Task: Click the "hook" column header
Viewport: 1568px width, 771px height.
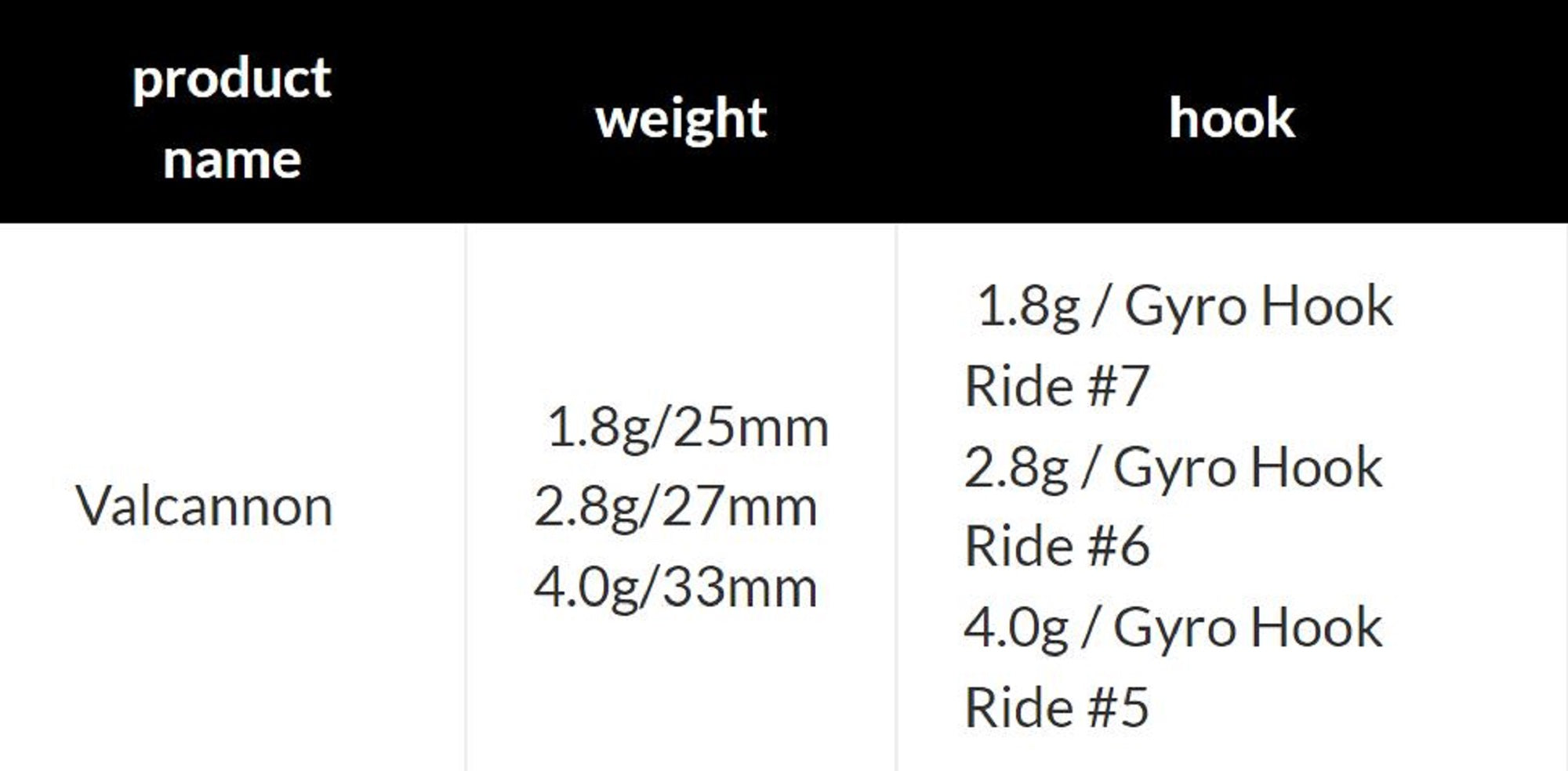Action: 1232,119
